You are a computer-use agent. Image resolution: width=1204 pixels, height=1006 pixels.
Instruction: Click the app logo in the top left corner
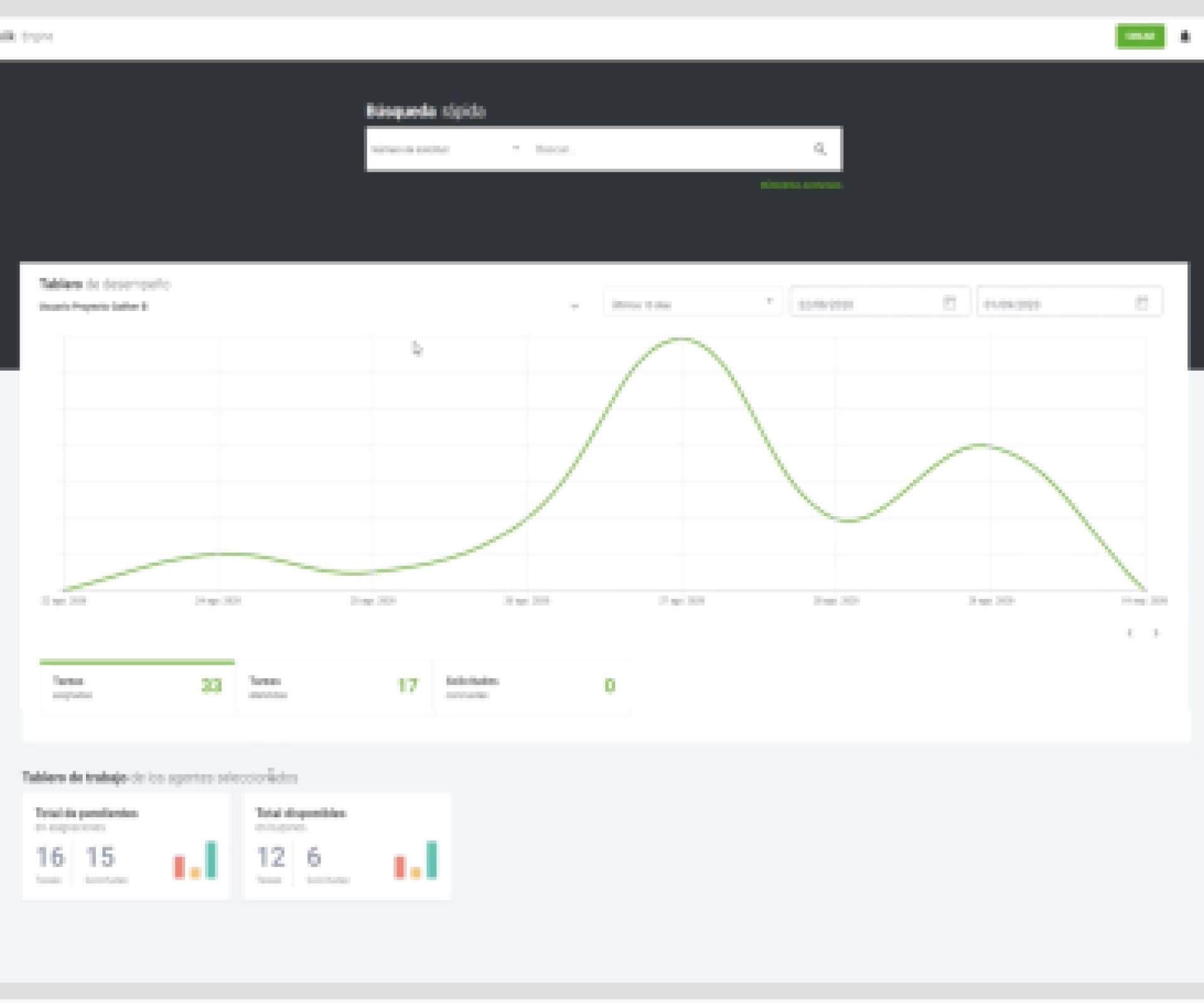coord(9,36)
